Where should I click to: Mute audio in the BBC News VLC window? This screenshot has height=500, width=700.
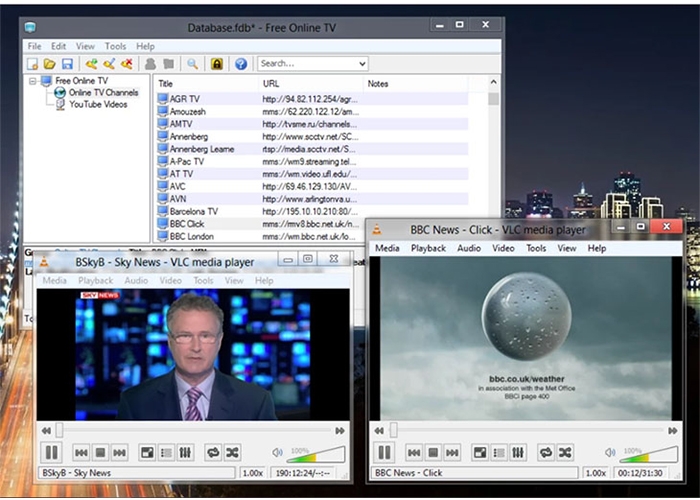coord(610,453)
